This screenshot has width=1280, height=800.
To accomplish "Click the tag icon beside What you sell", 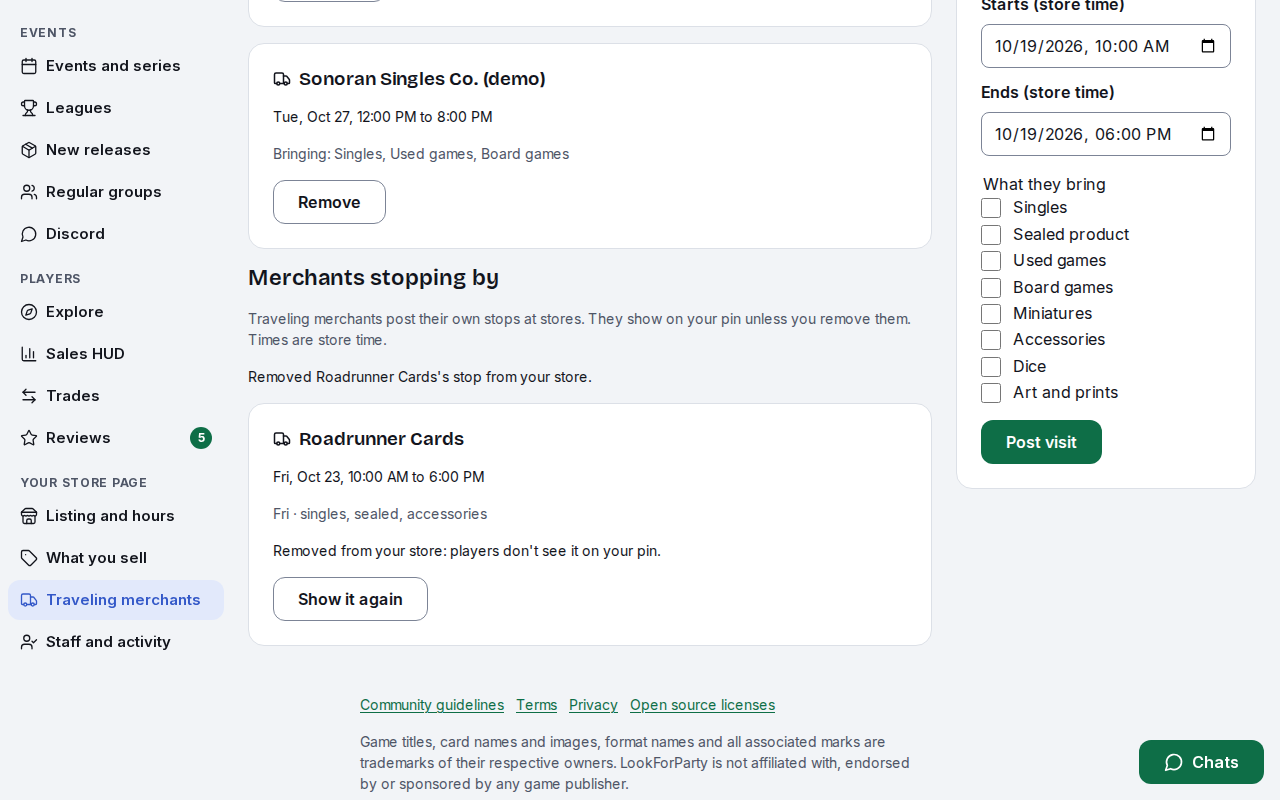I will (29, 558).
